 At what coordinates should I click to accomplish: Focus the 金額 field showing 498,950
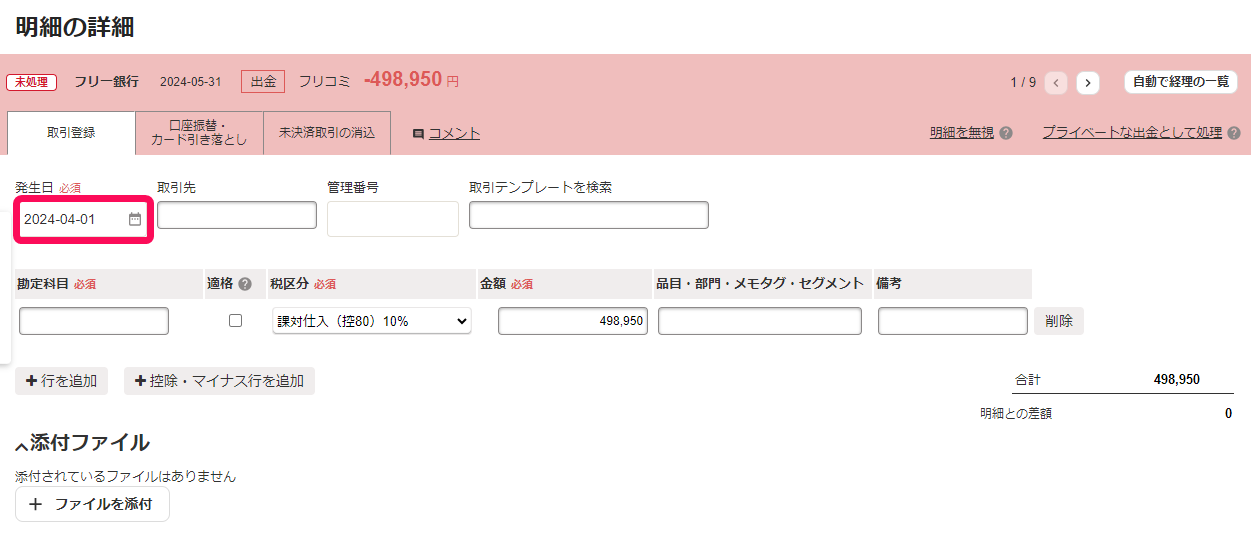tap(573, 321)
